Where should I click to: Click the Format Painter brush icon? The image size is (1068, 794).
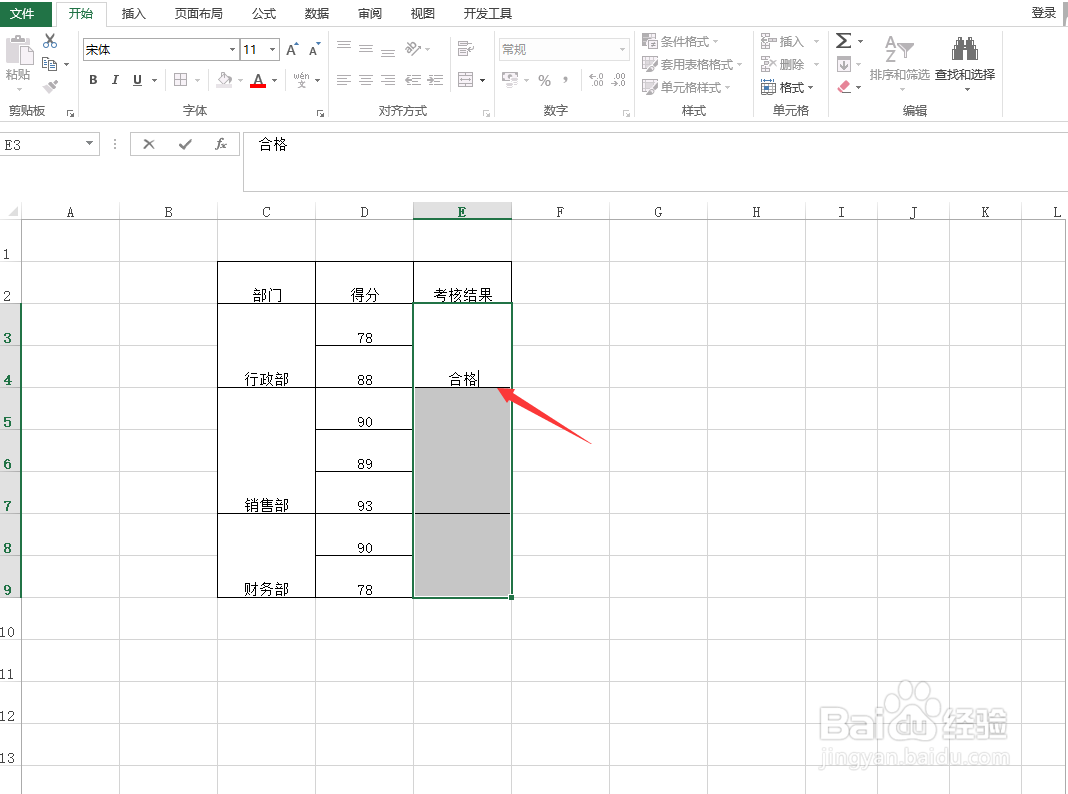pyautogui.click(x=50, y=86)
